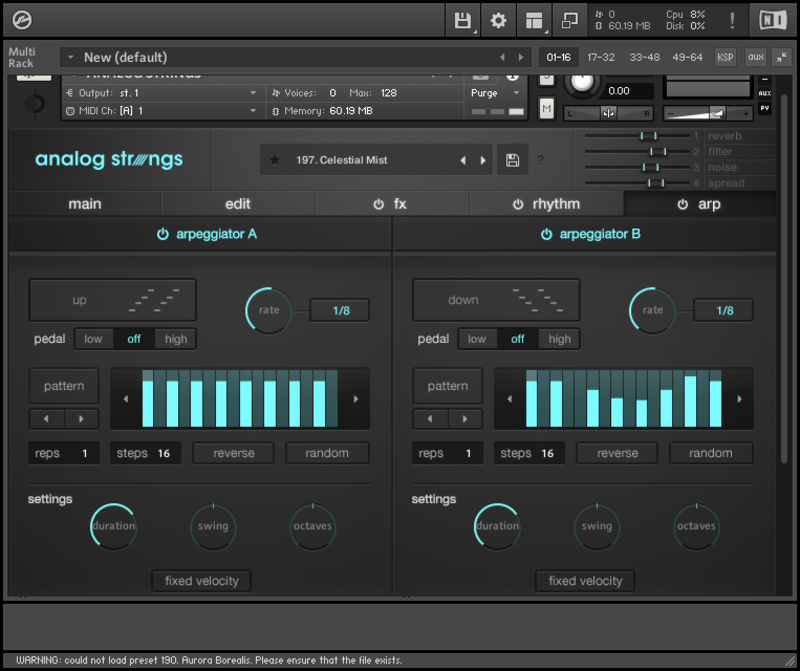Image resolution: width=800 pixels, height=671 pixels.
Task: Set arpeggiator B pedal to low
Action: [x=477, y=339]
